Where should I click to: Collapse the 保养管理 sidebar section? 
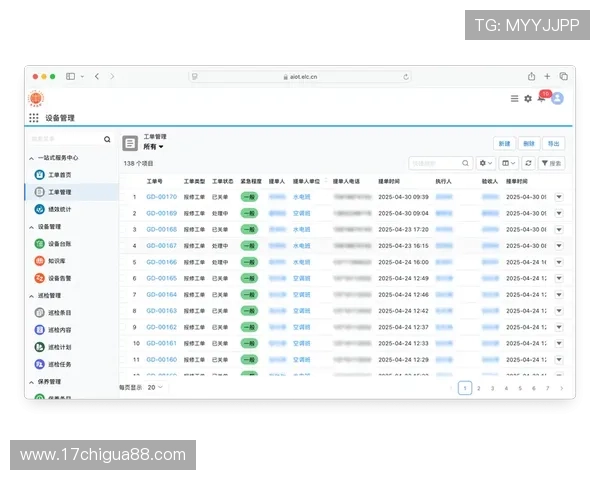coord(31,382)
